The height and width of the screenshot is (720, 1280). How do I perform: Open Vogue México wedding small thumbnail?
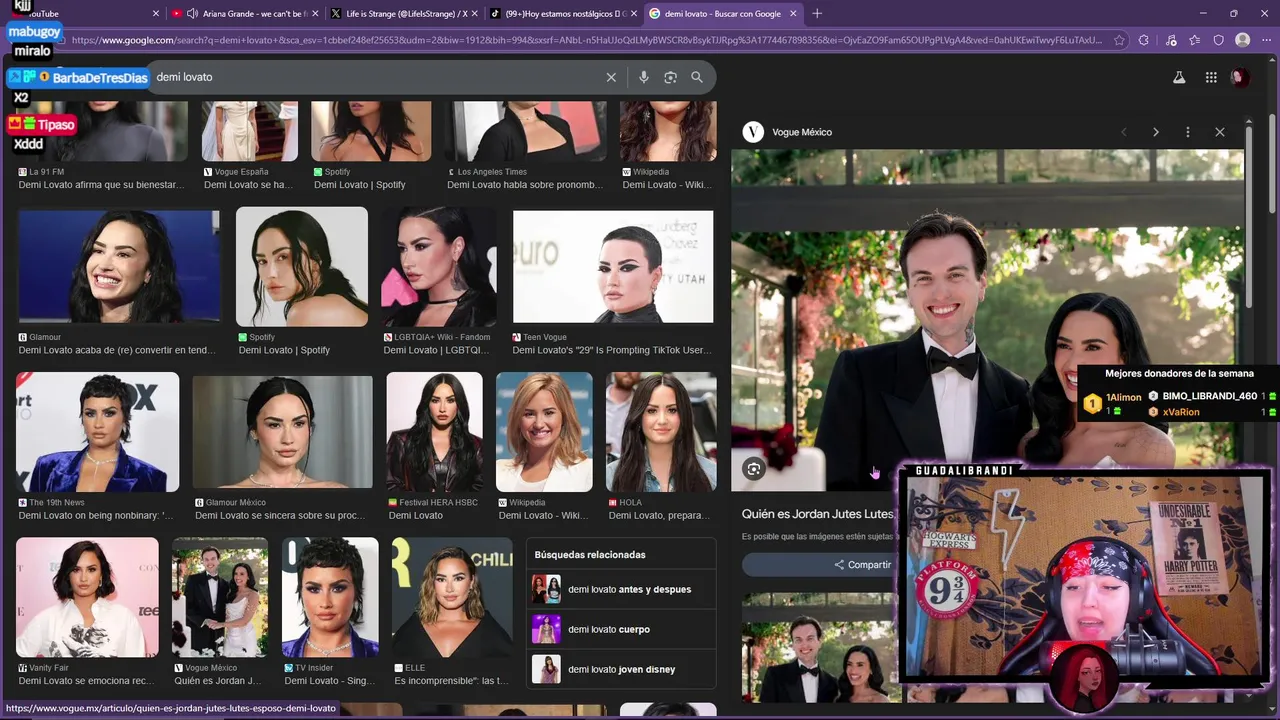click(220, 598)
